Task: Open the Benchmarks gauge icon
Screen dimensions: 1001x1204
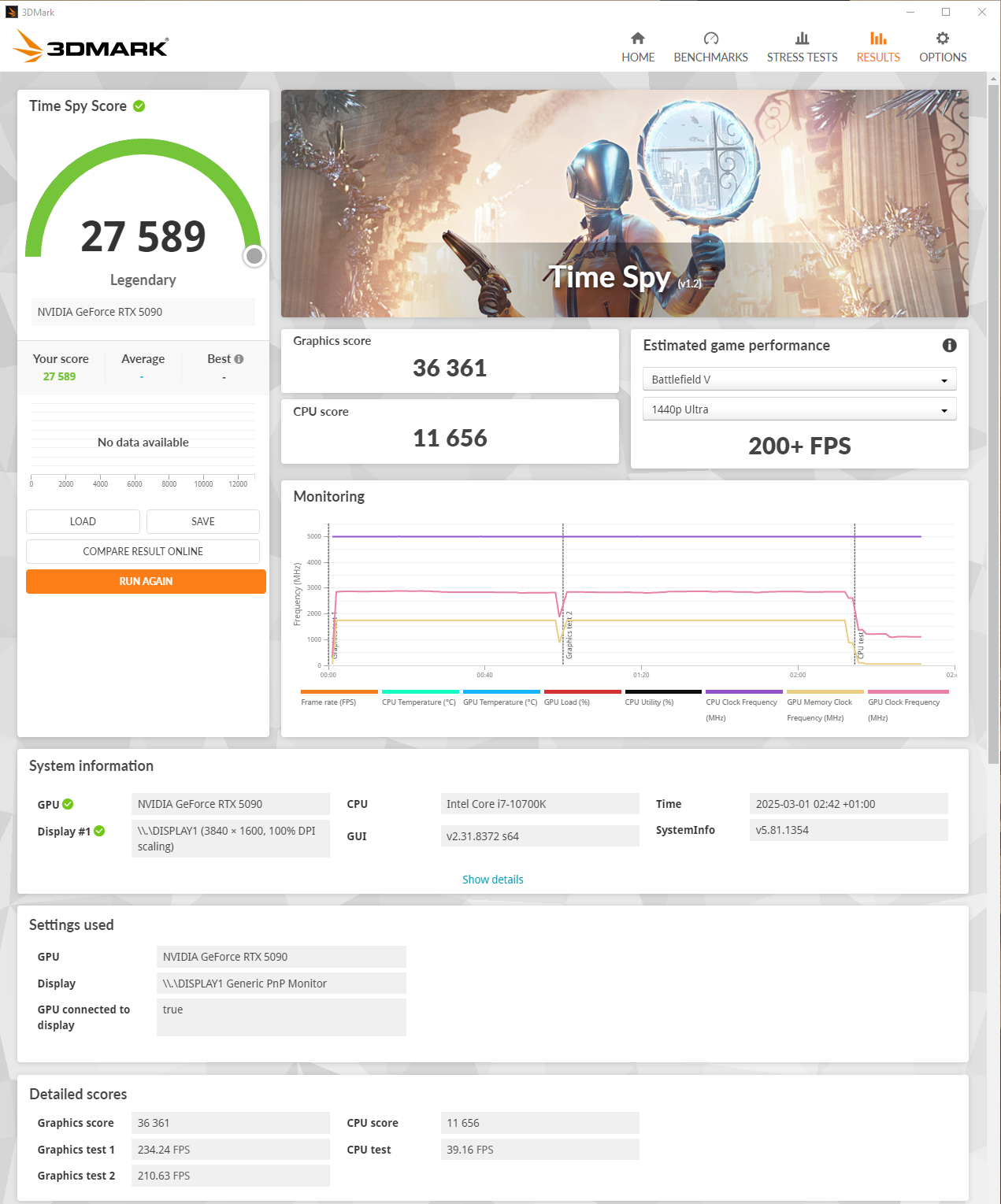Action: [710, 39]
